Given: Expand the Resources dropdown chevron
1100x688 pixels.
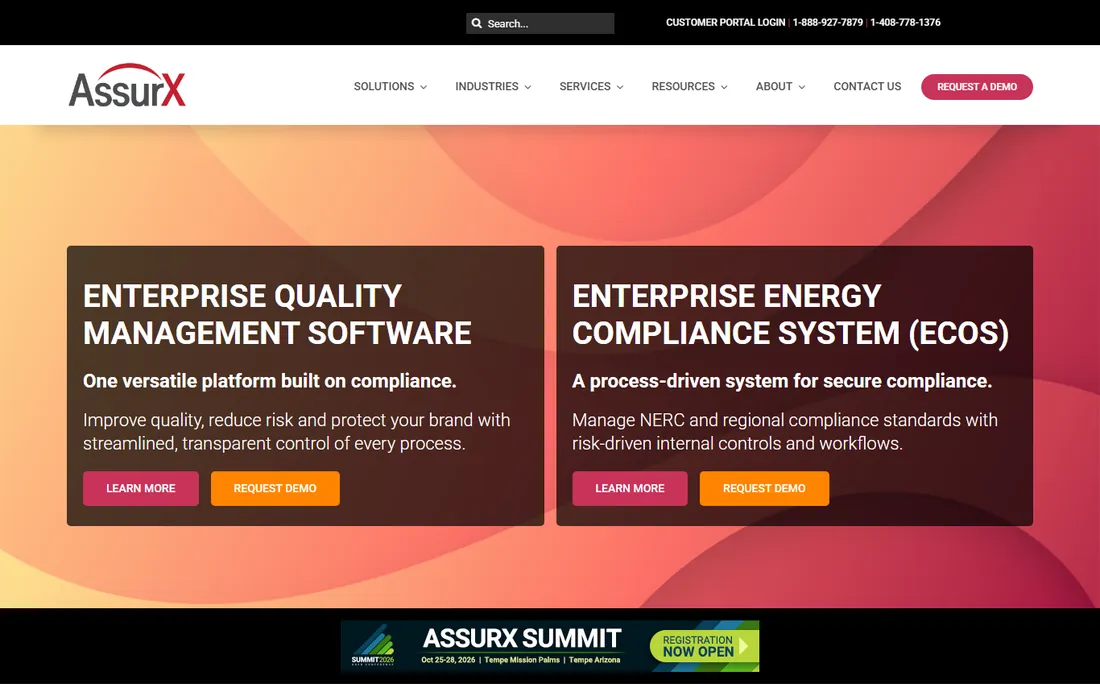Looking at the screenshot, I should [x=724, y=87].
